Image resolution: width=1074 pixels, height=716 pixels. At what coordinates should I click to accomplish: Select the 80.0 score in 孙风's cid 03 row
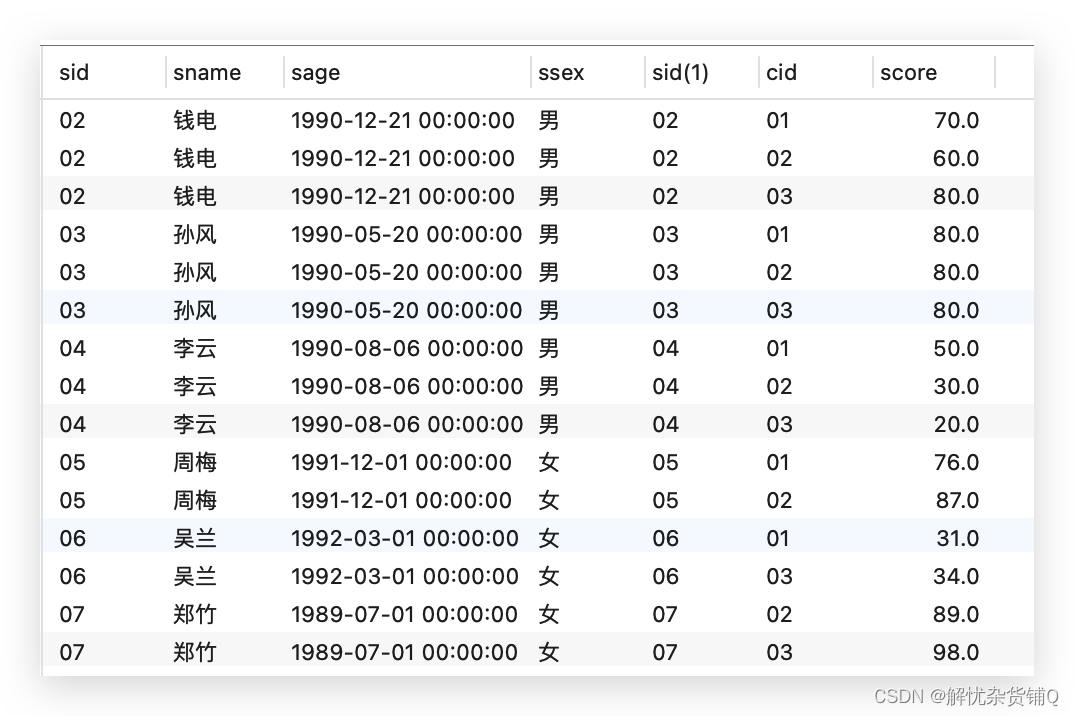[x=956, y=310]
